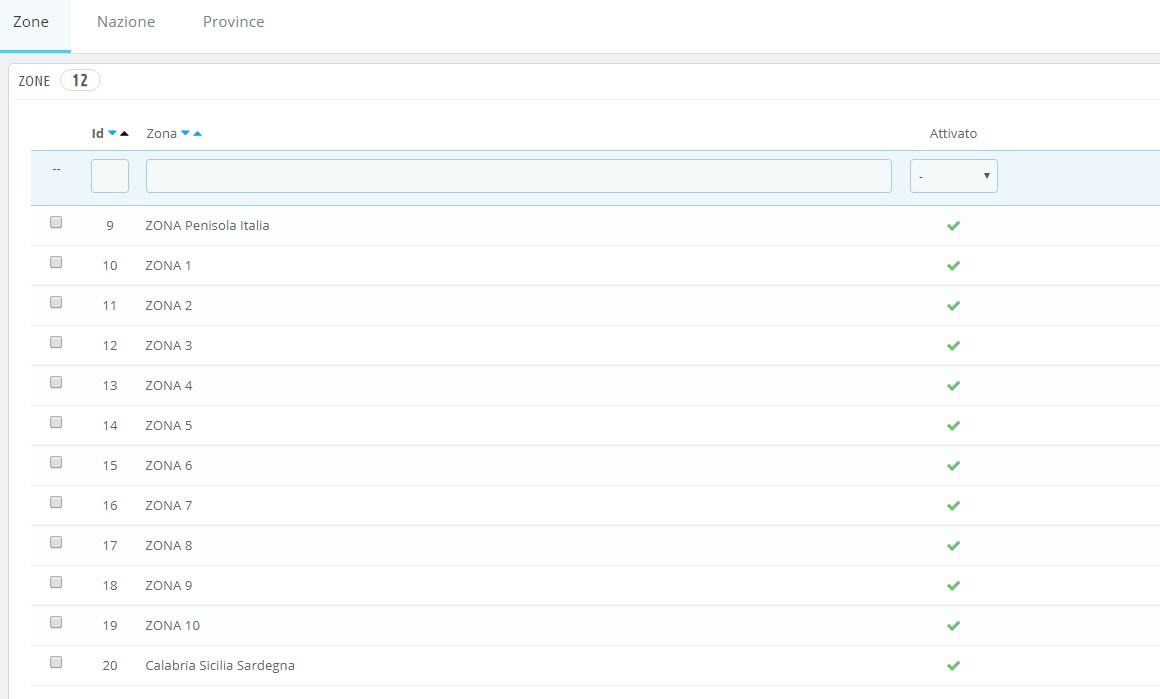Tick the ZONA 3 row checkbox
Image resolution: width=1160 pixels, height=699 pixels.
click(55, 342)
